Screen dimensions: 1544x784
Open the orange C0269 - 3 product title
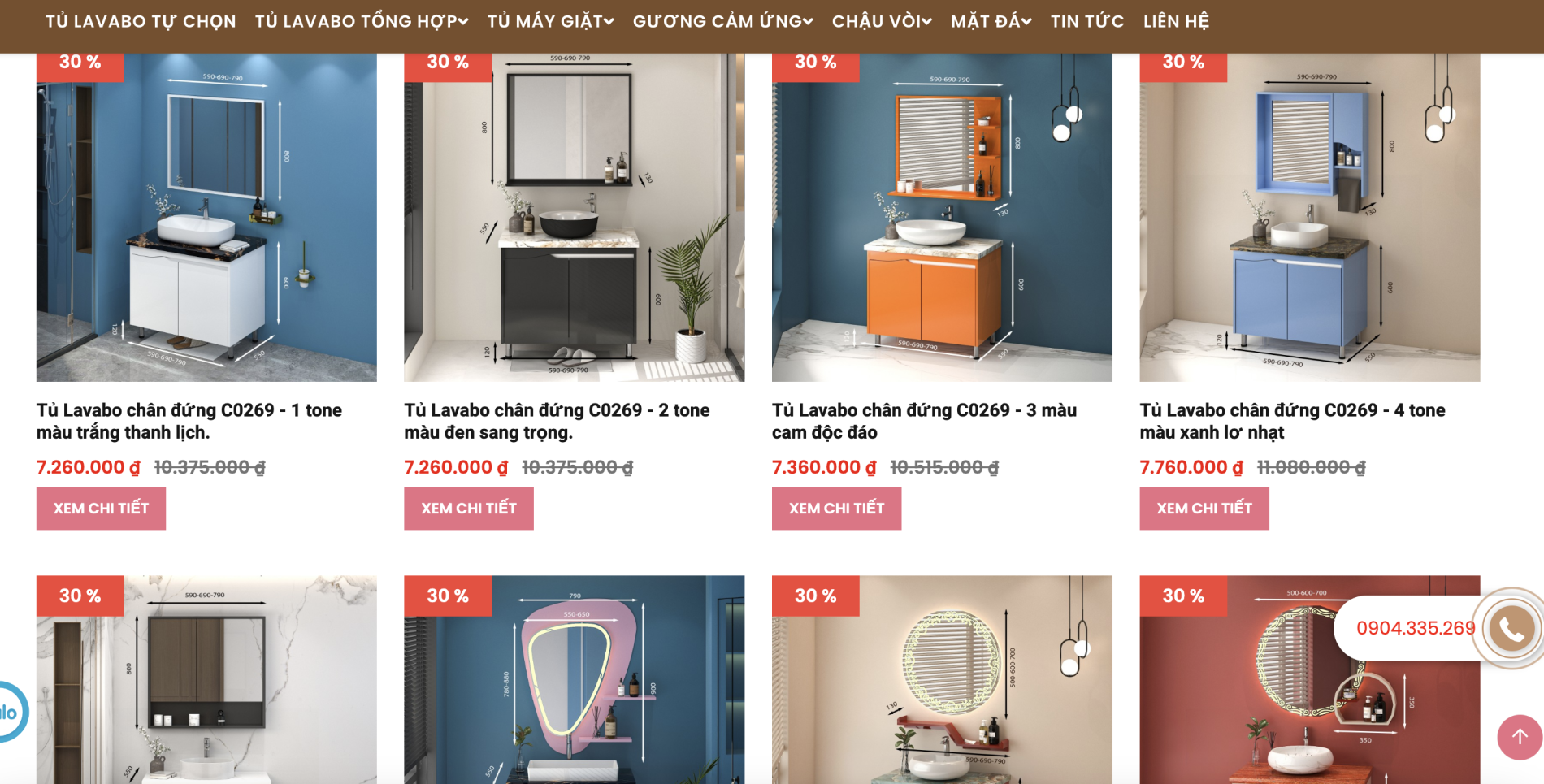point(924,421)
